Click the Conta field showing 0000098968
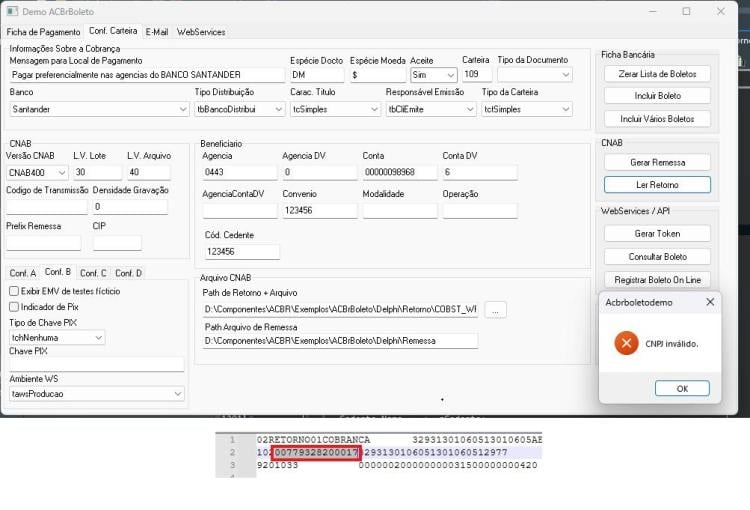 (400, 172)
